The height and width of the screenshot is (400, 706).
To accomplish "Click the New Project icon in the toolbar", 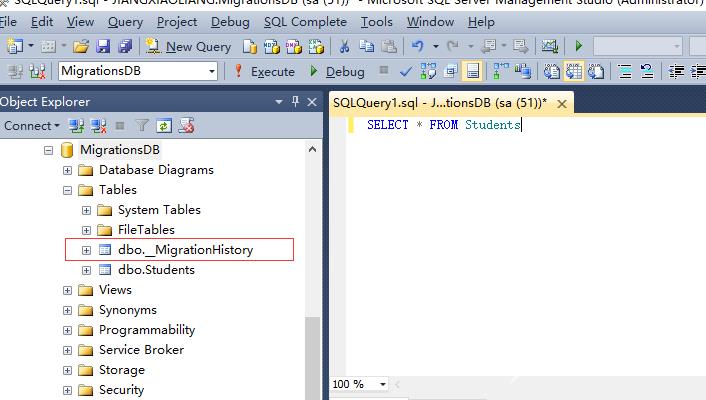I will (15, 46).
